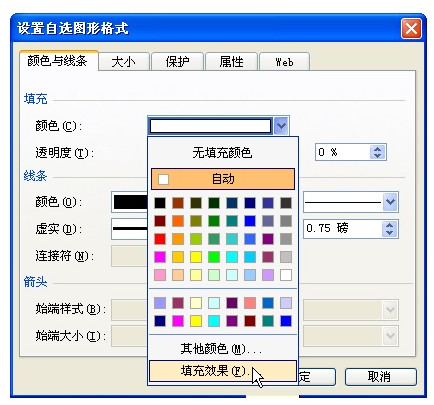The image size is (434, 405).
Task: Open the line style dropdown arrow
Action: click(x=390, y=202)
